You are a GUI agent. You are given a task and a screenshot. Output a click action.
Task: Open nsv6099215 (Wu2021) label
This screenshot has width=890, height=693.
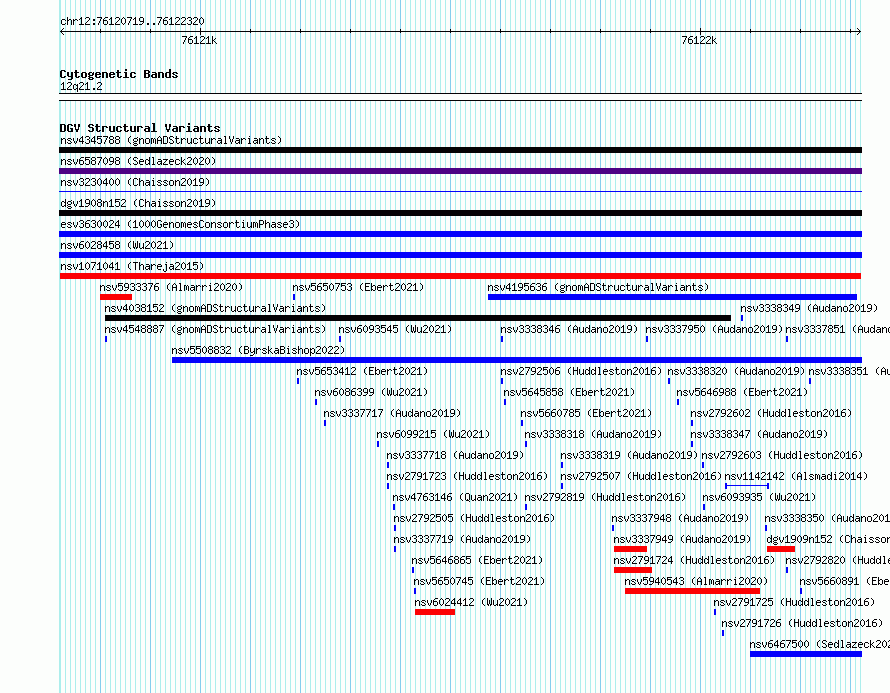click(433, 434)
